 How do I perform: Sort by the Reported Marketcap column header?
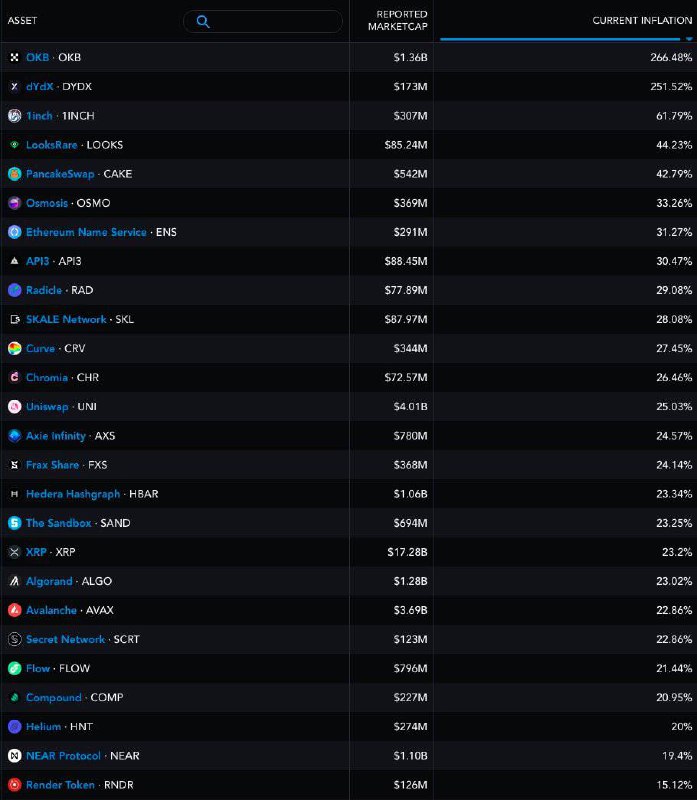coord(397,20)
